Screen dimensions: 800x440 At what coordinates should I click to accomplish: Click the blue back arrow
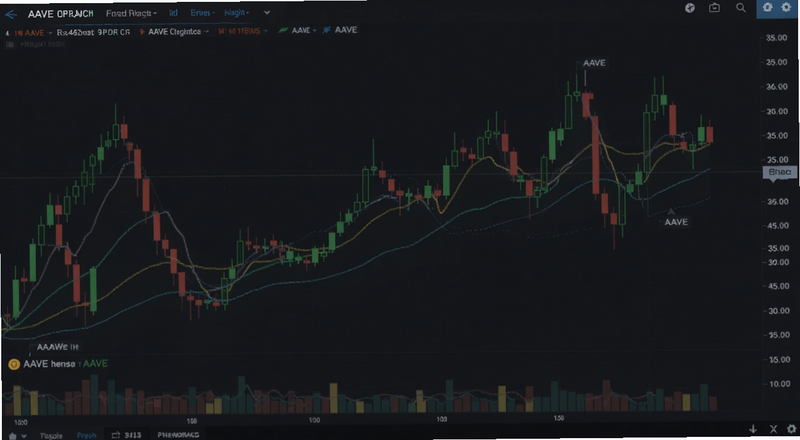click(x=11, y=14)
